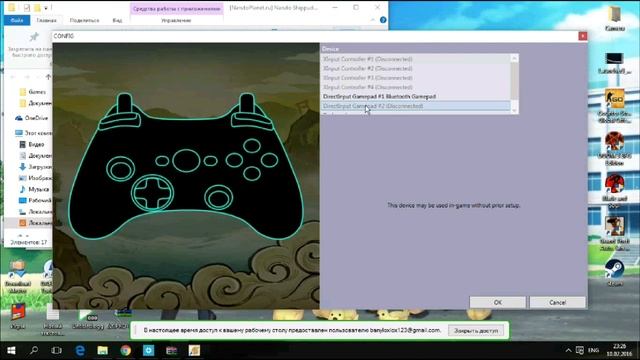Click the taskbar search magnifier
The height and width of the screenshot is (360, 640).
click(34, 350)
